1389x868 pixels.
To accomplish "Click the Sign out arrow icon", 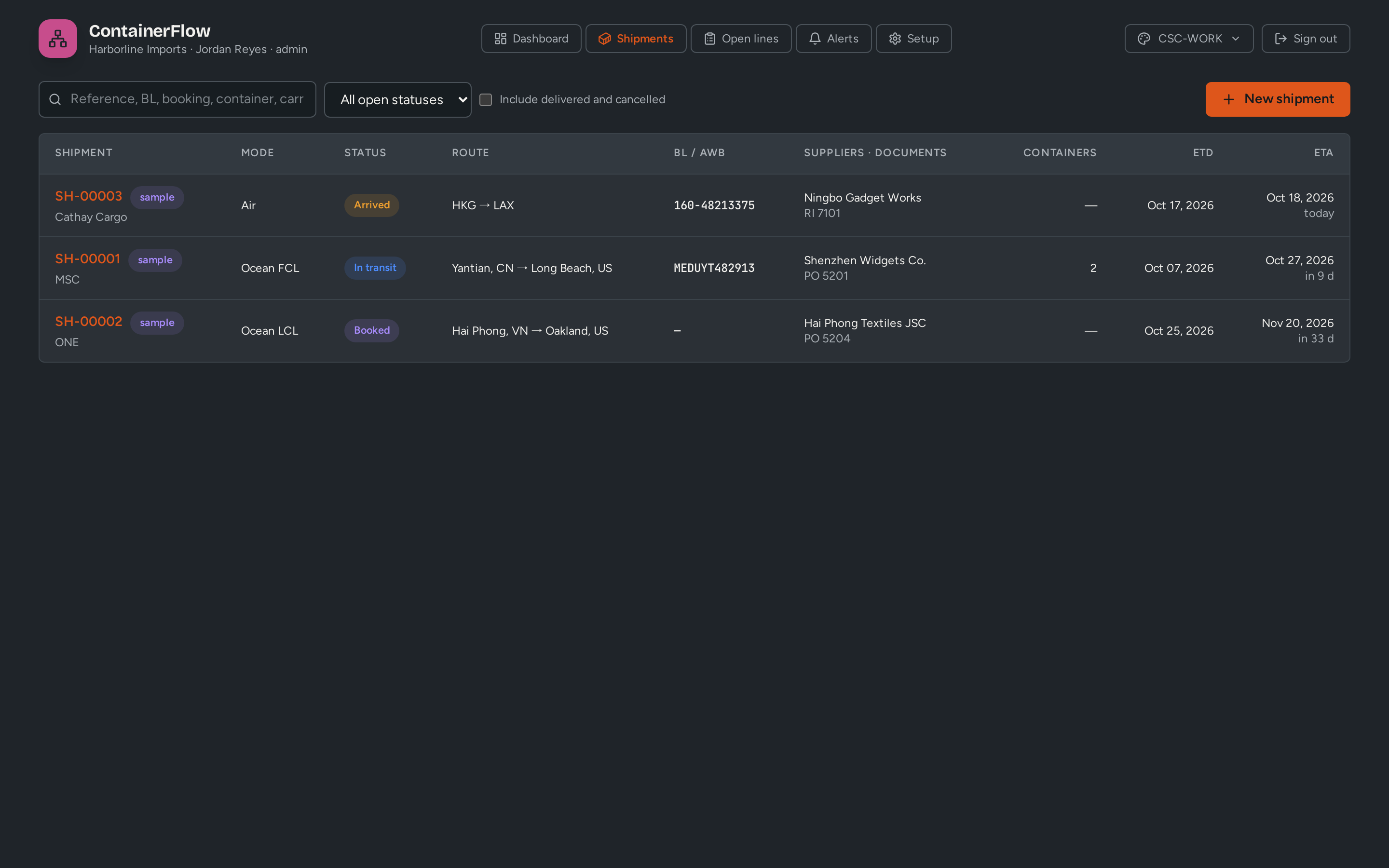I will [x=1280, y=39].
